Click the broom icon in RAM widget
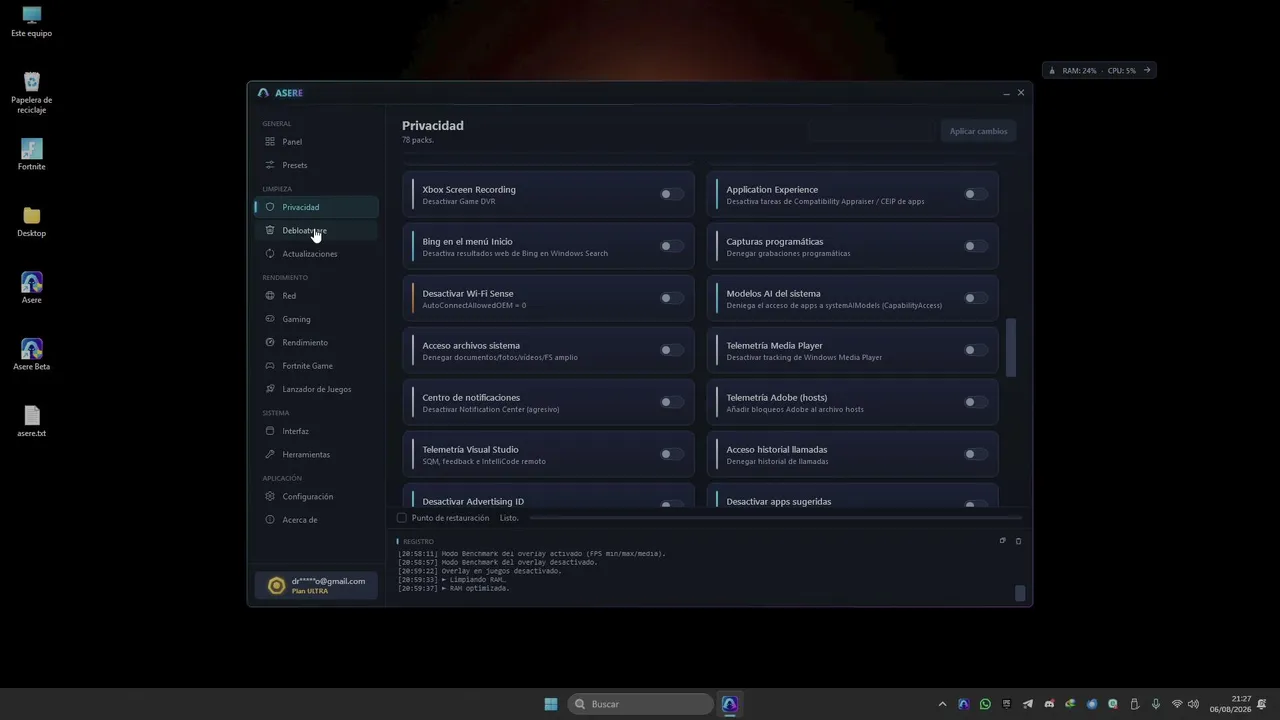Screen dimensions: 1280x720 click(1051, 71)
